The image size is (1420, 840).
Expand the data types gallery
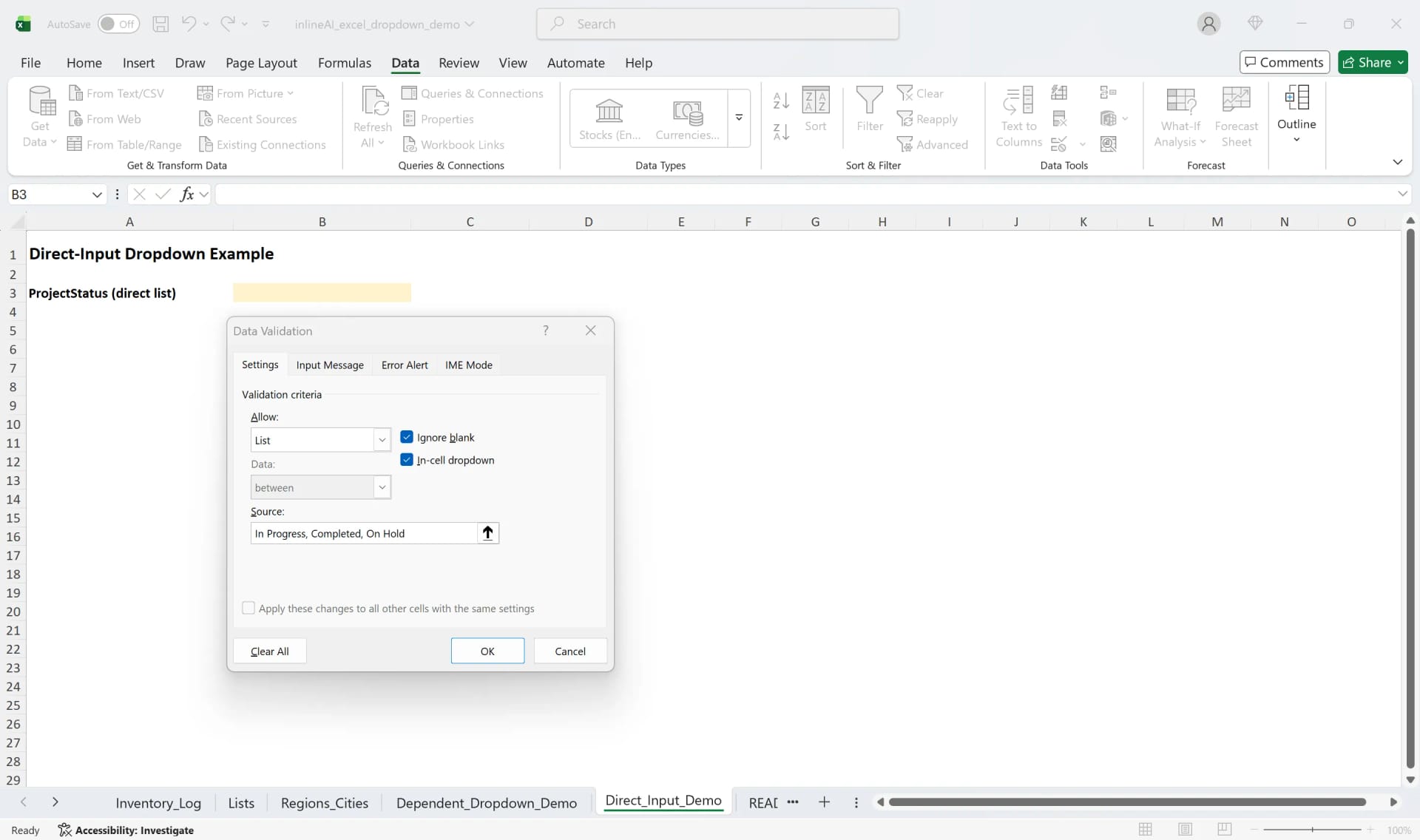(x=739, y=118)
